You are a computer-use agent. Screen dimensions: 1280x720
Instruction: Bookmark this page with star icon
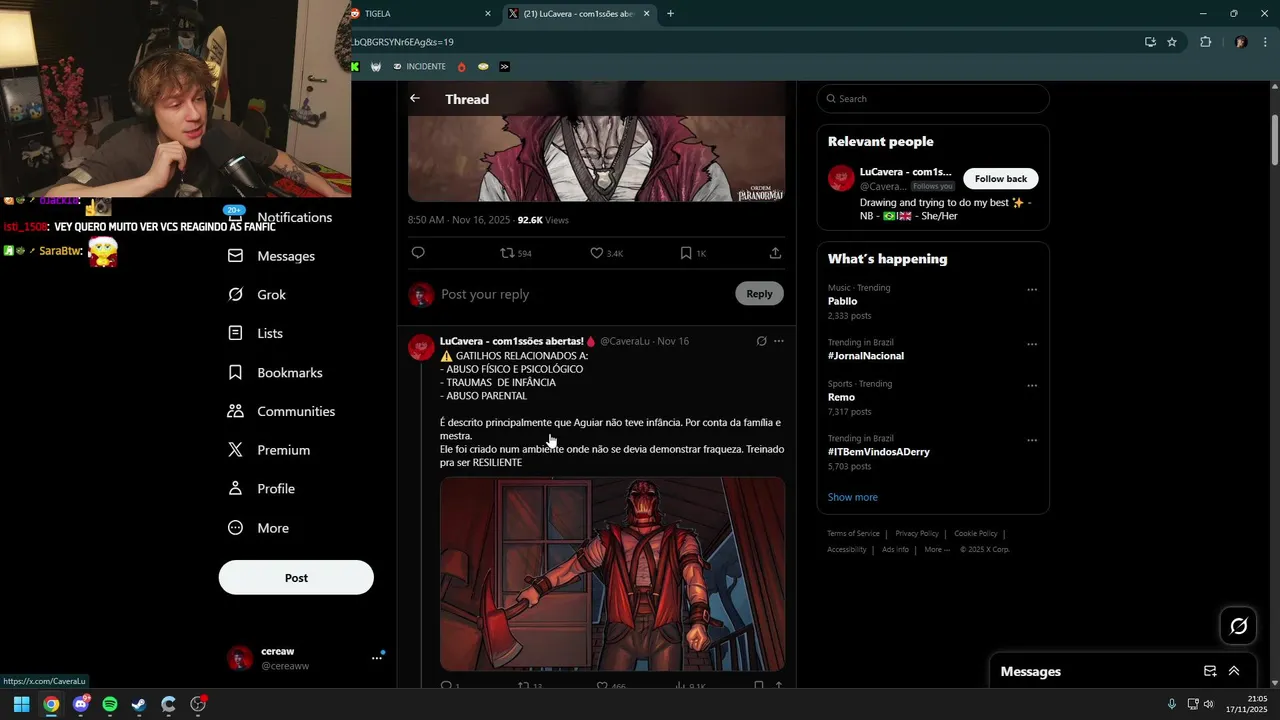click(x=1172, y=42)
